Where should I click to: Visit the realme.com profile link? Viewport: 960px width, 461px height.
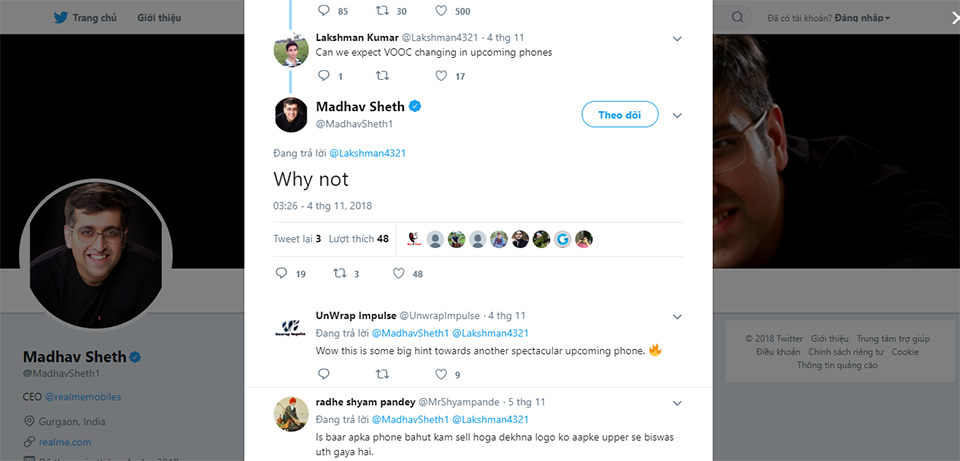[x=65, y=441]
